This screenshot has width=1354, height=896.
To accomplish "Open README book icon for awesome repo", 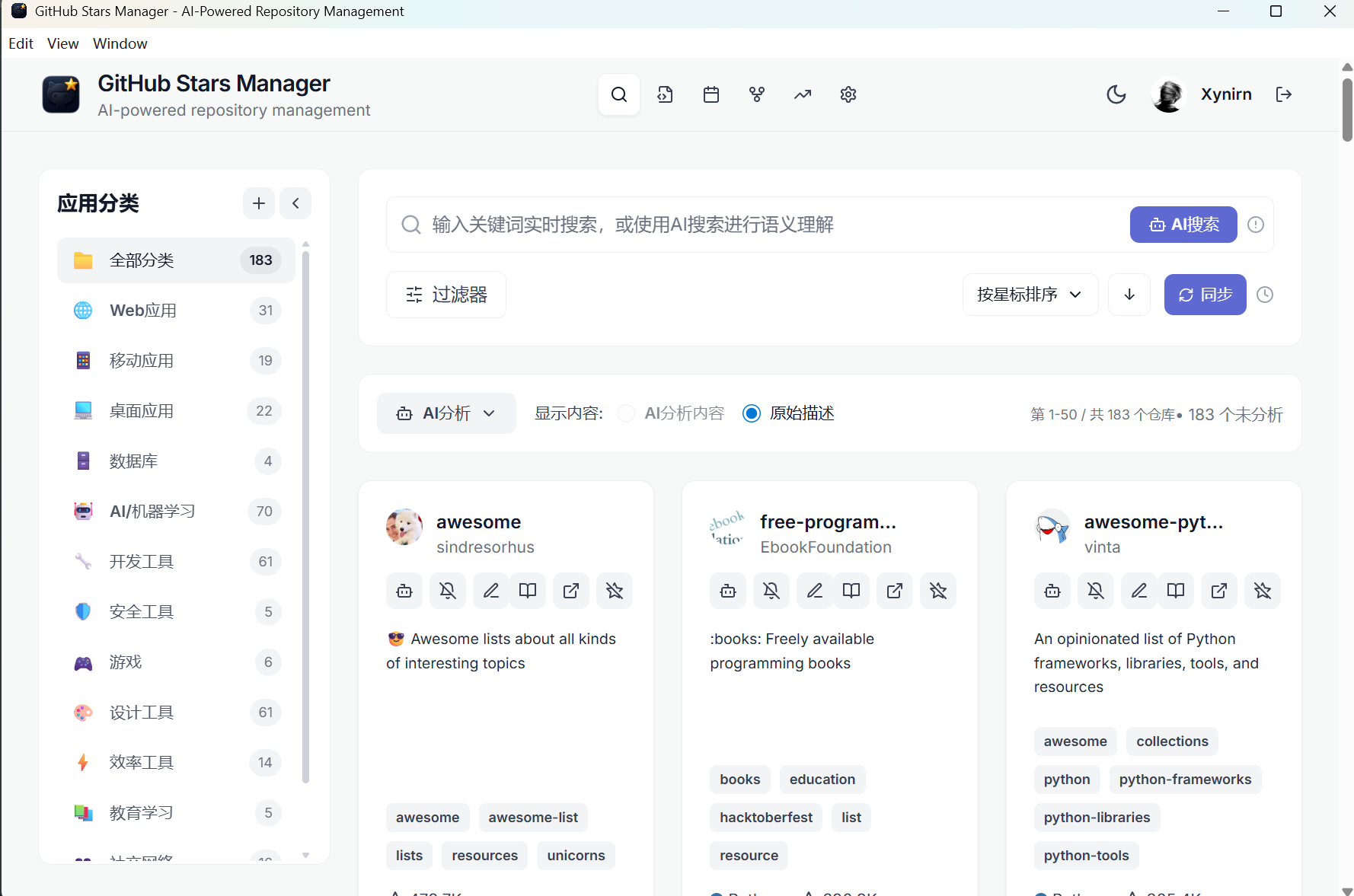I will tap(528, 591).
